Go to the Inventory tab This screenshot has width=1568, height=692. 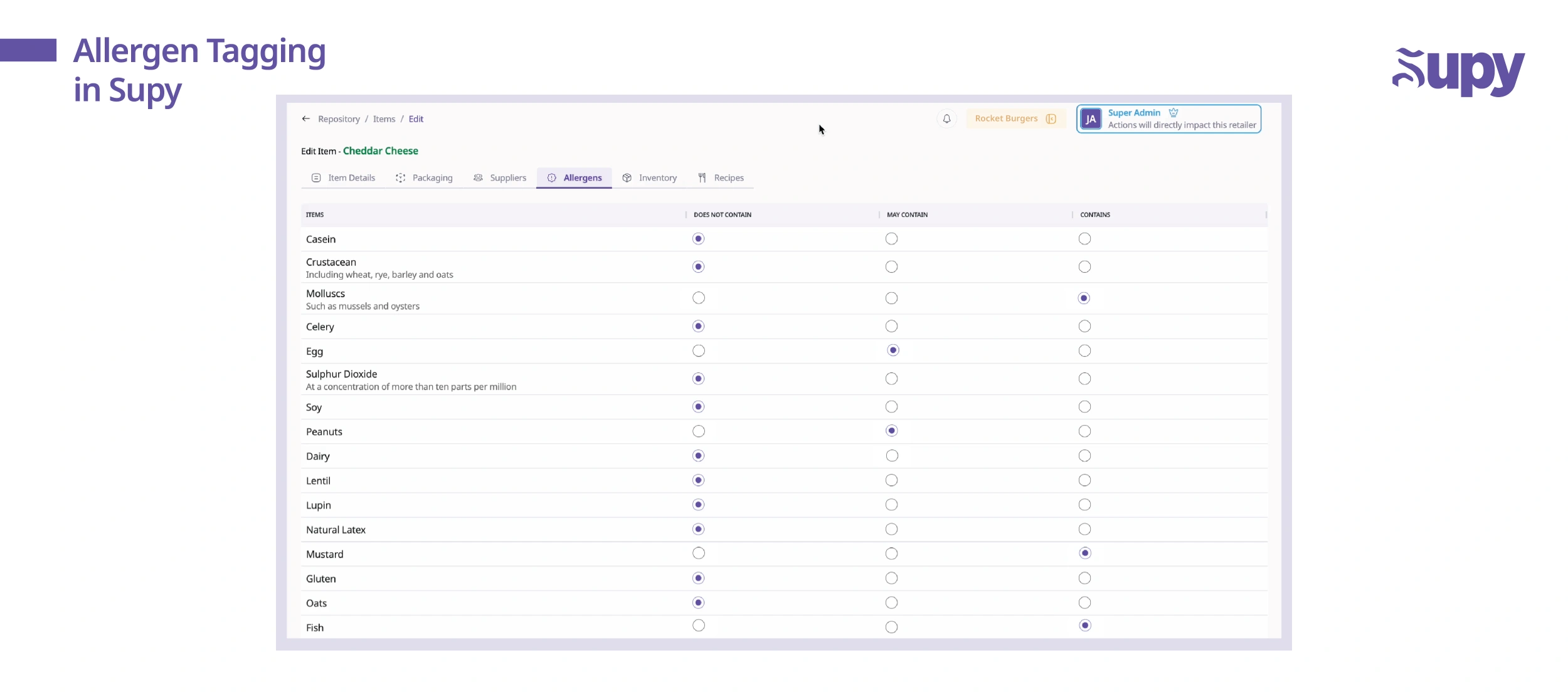(x=649, y=178)
